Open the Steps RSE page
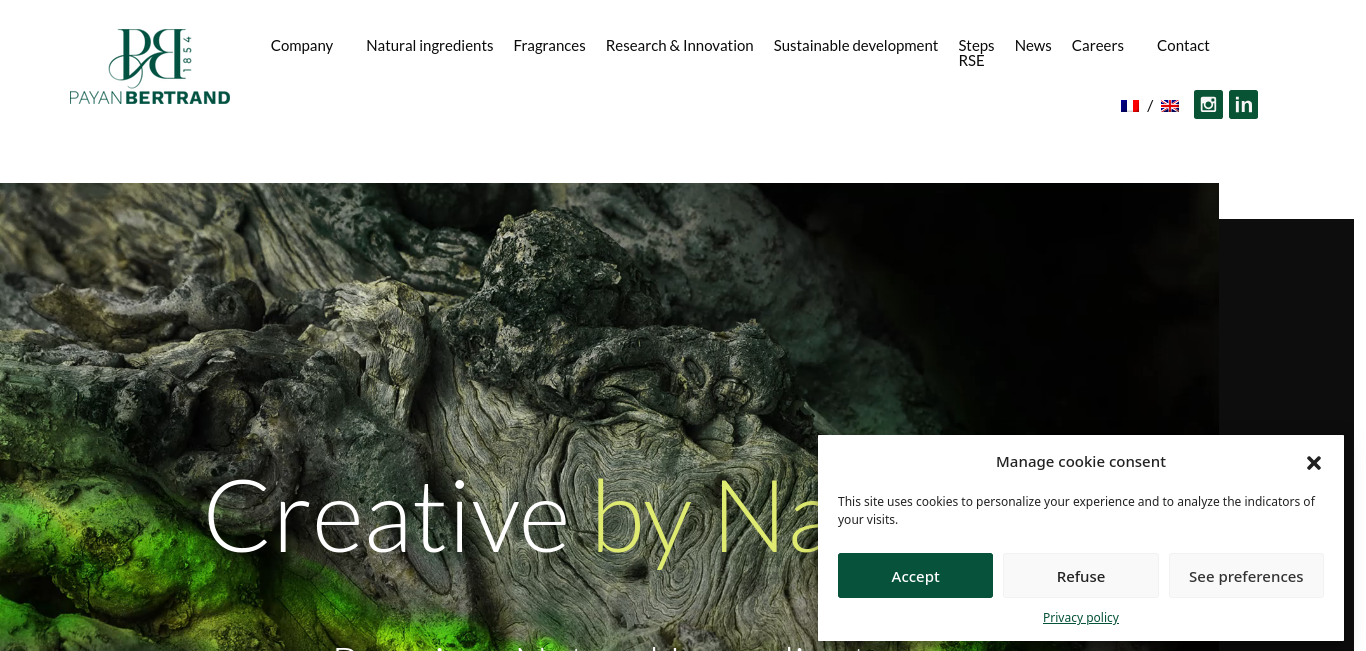1366x651 pixels. click(976, 53)
